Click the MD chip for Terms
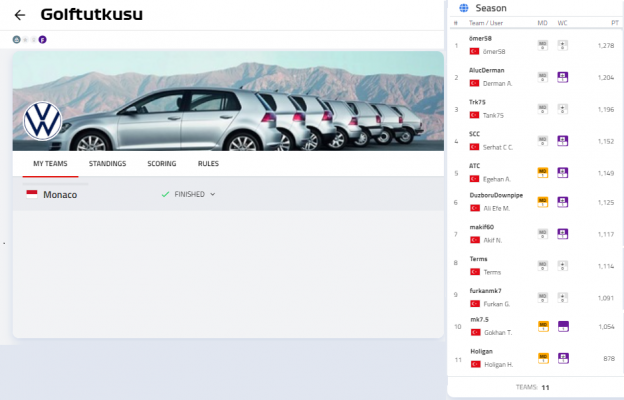The height and width of the screenshot is (400, 624). pos(542,266)
